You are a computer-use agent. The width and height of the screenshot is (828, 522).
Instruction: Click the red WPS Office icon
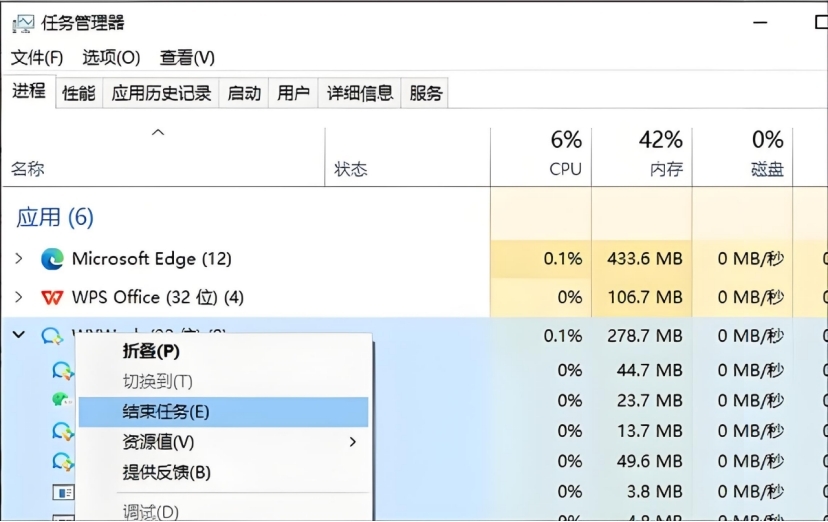52,298
